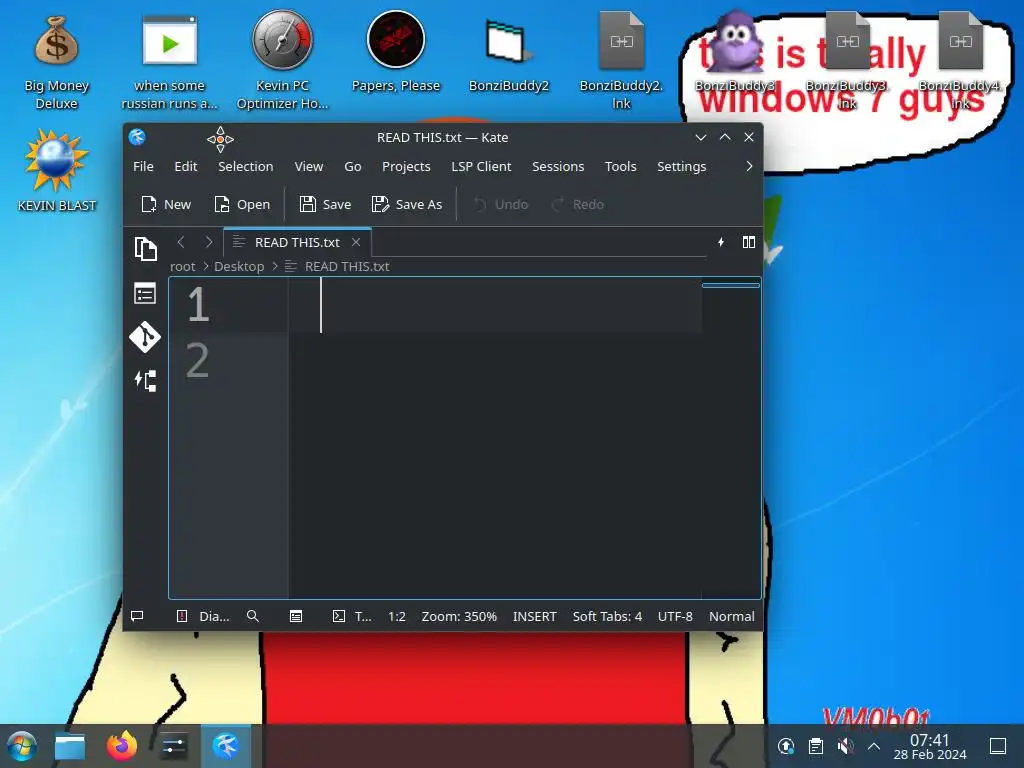The image size is (1024, 768).
Task: Click the READ THIS.txt breadcrumb segment
Action: tap(347, 266)
